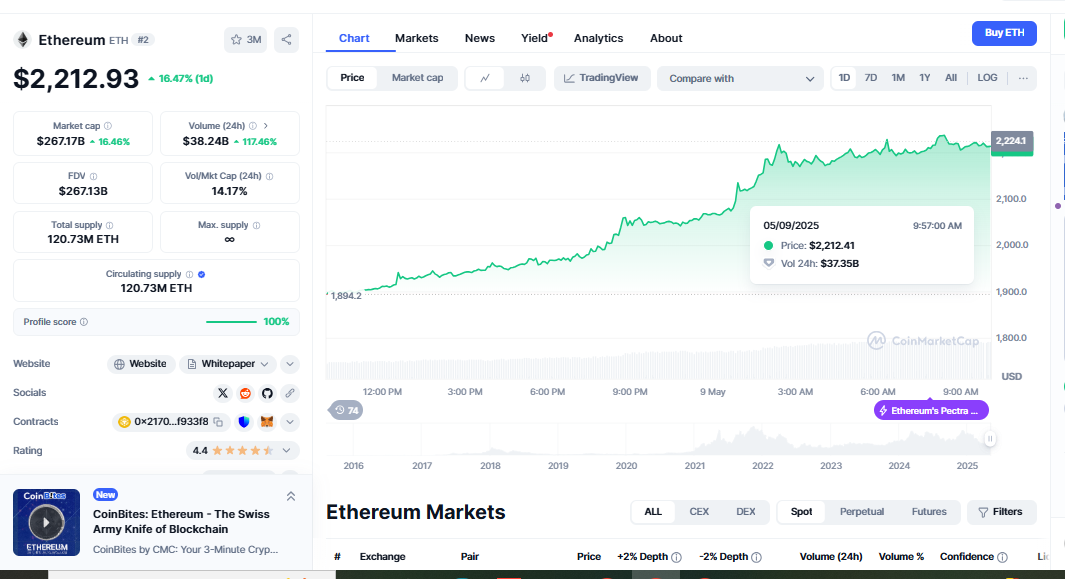Image resolution: width=1065 pixels, height=579 pixels.
Task: Click the MetaMask fox icon
Action: click(267, 421)
